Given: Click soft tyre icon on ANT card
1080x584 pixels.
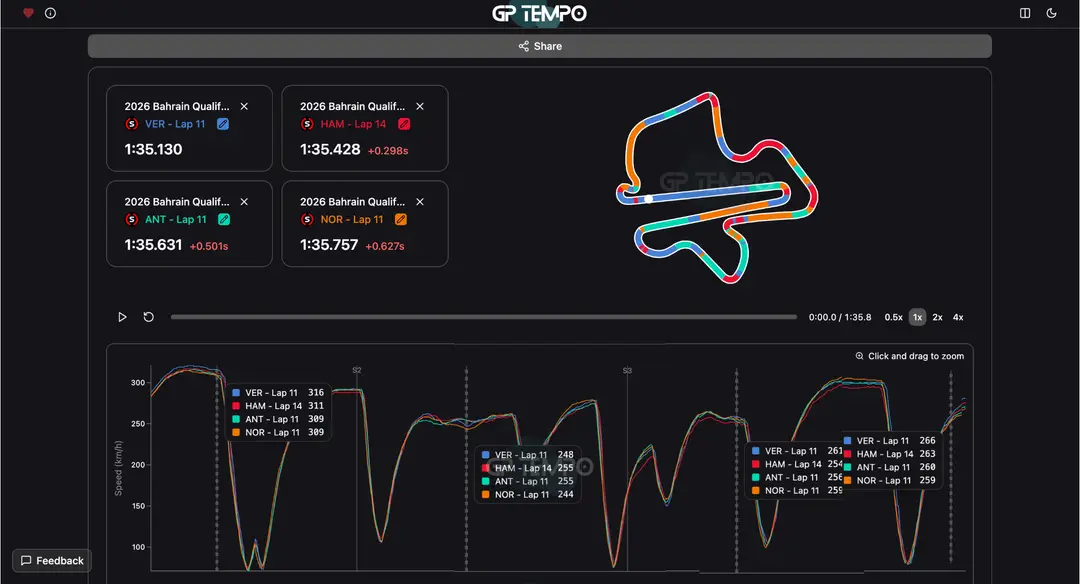Looking at the screenshot, I should (132, 220).
